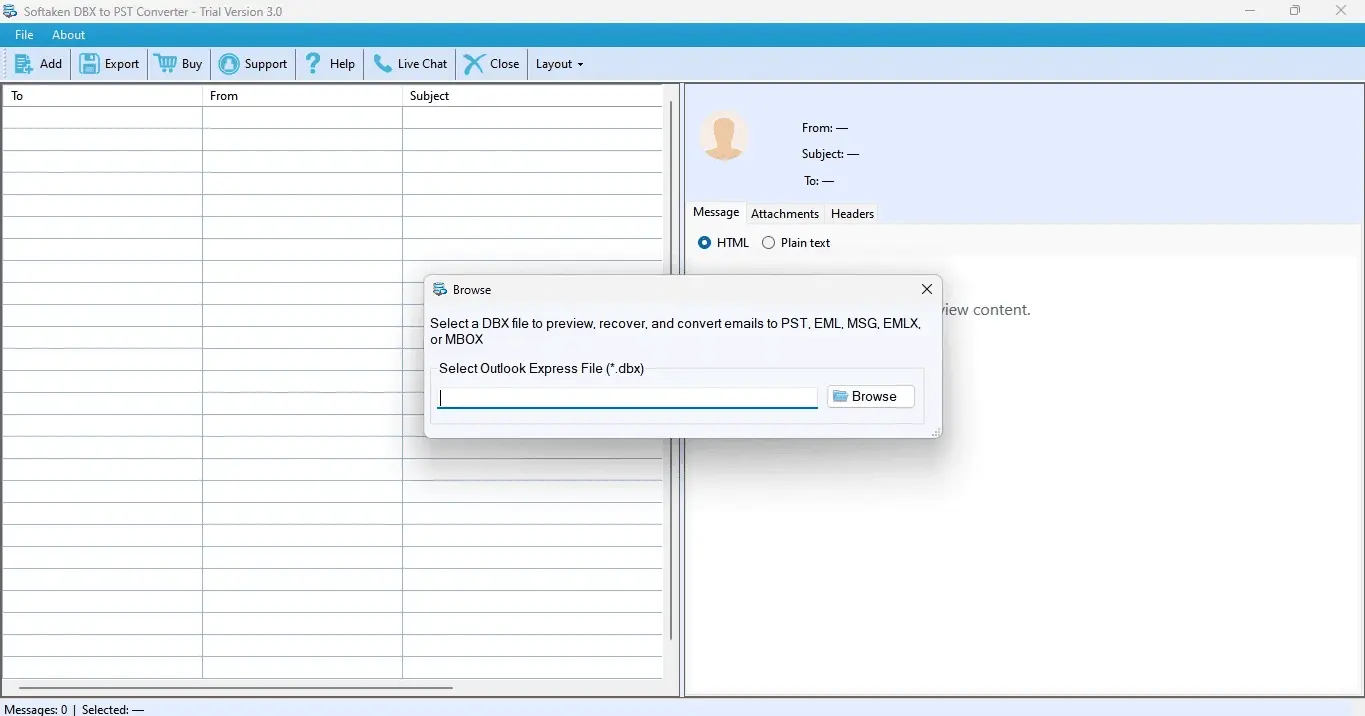Viewport: 1365px width, 716px height.
Task: Minimize the application window
Action: [x=1251, y=11]
